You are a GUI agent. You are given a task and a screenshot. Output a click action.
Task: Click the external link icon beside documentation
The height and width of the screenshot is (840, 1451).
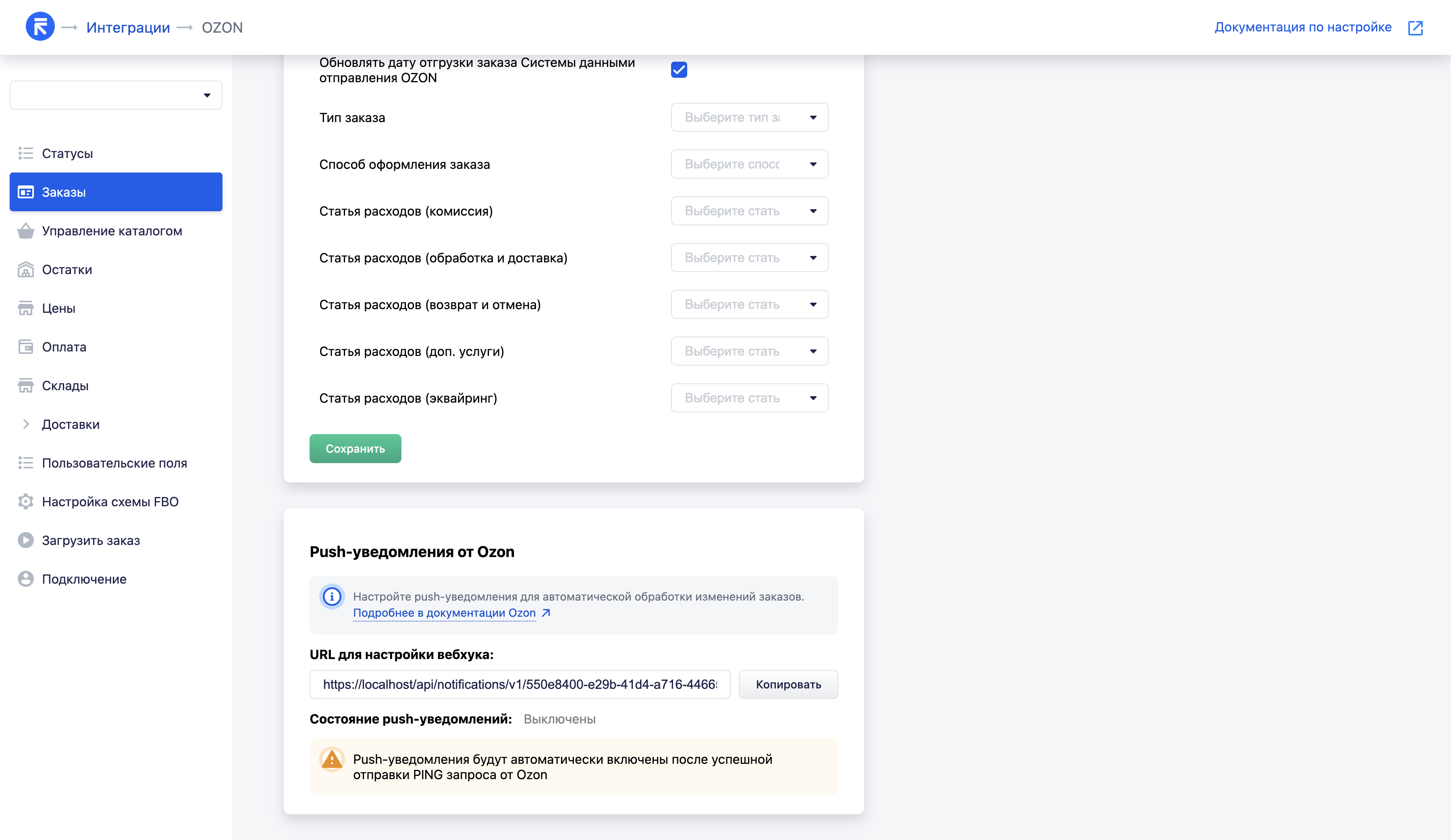pos(1415,28)
